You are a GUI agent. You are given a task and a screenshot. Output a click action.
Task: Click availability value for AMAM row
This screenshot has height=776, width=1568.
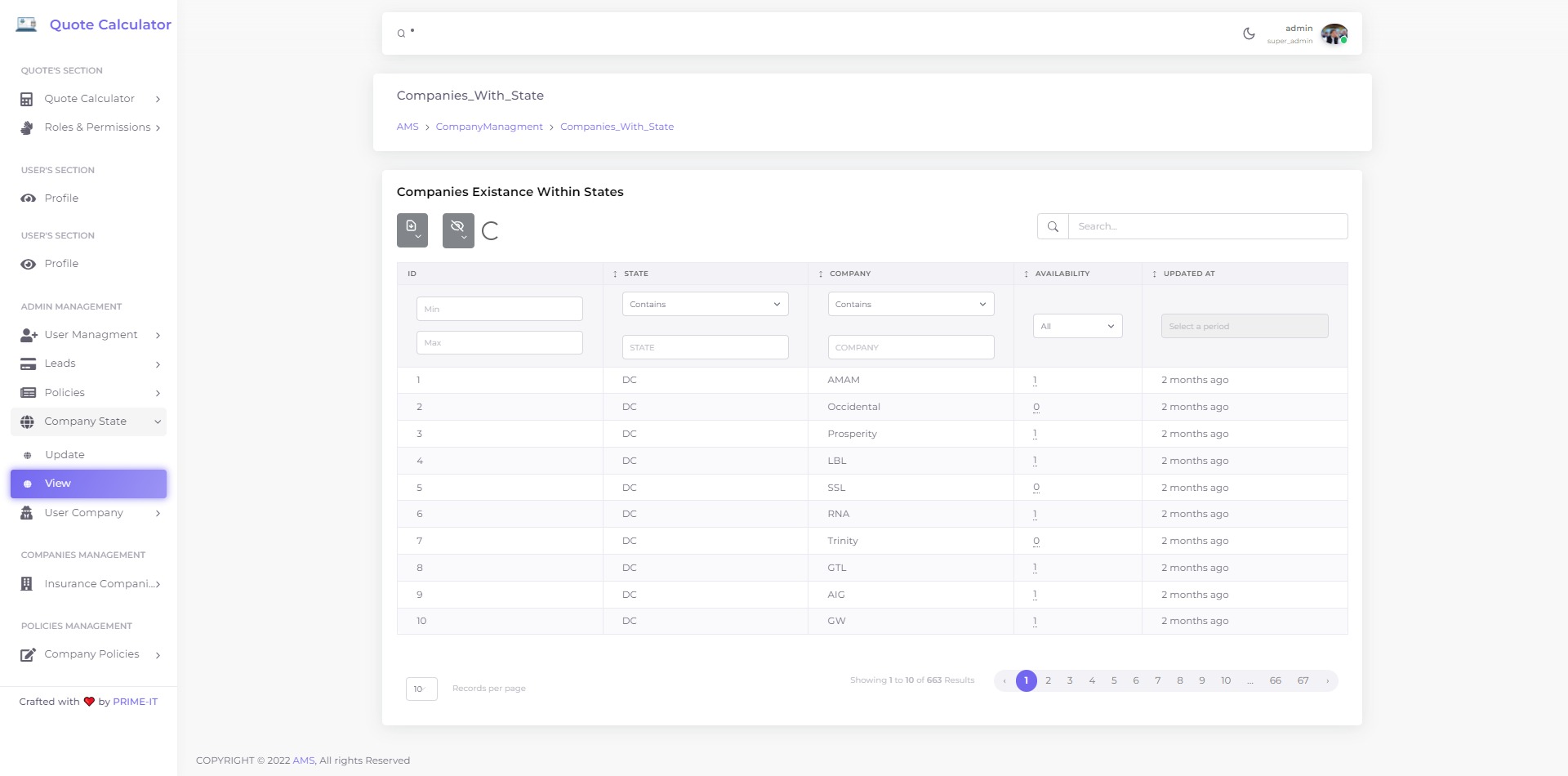[x=1035, y=380]
